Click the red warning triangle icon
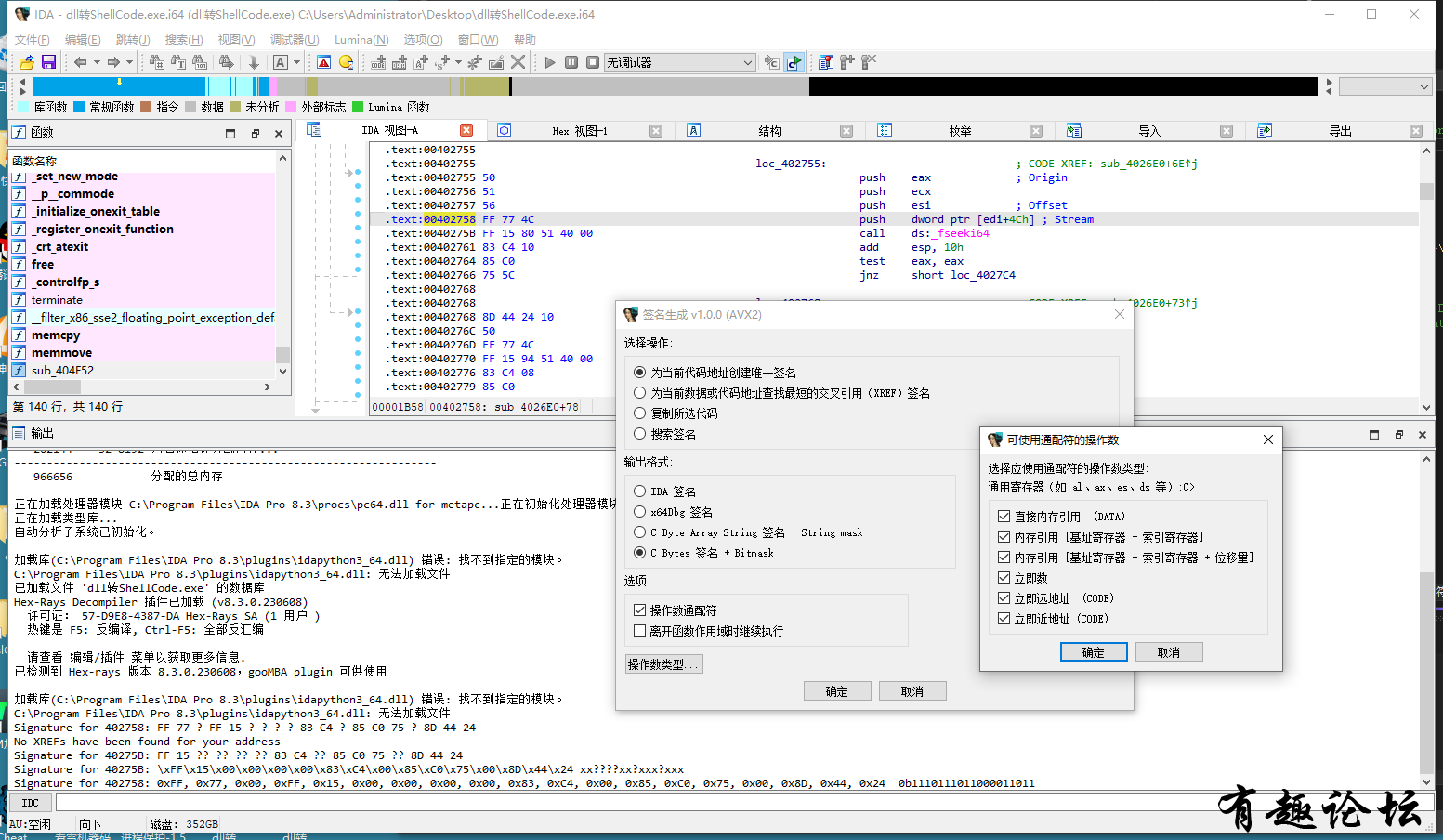 (324, 62)
